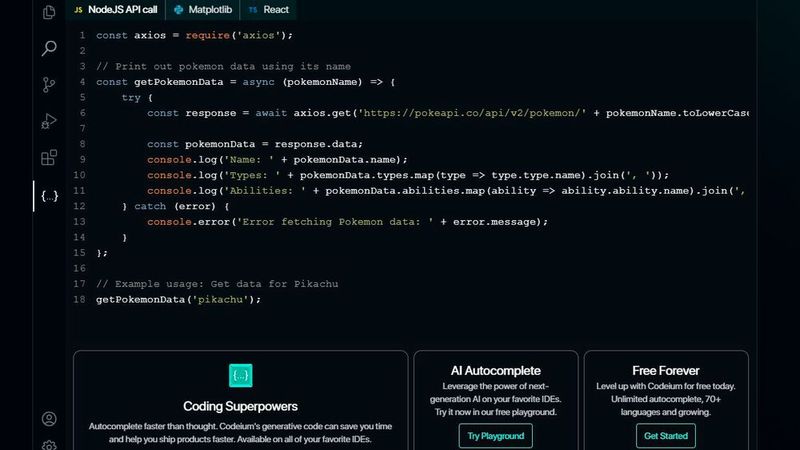Open the Source Control branch icon
The image size is (800, 450).
click(x=49, y=85)
